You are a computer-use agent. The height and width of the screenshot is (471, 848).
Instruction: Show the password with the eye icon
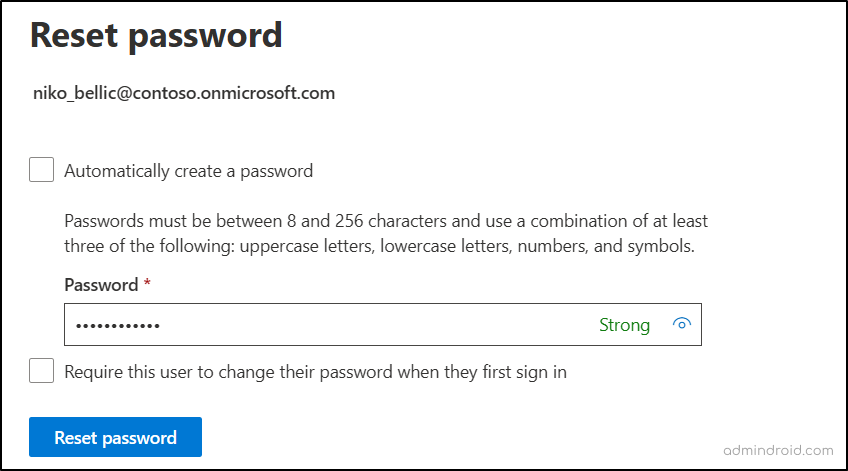coord(681,324)
